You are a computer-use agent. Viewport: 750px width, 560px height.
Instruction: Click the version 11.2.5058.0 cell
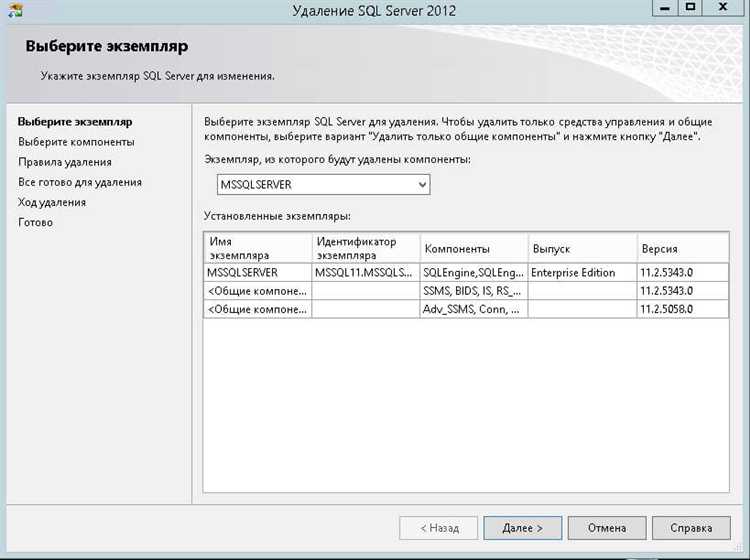click(683, 309)
